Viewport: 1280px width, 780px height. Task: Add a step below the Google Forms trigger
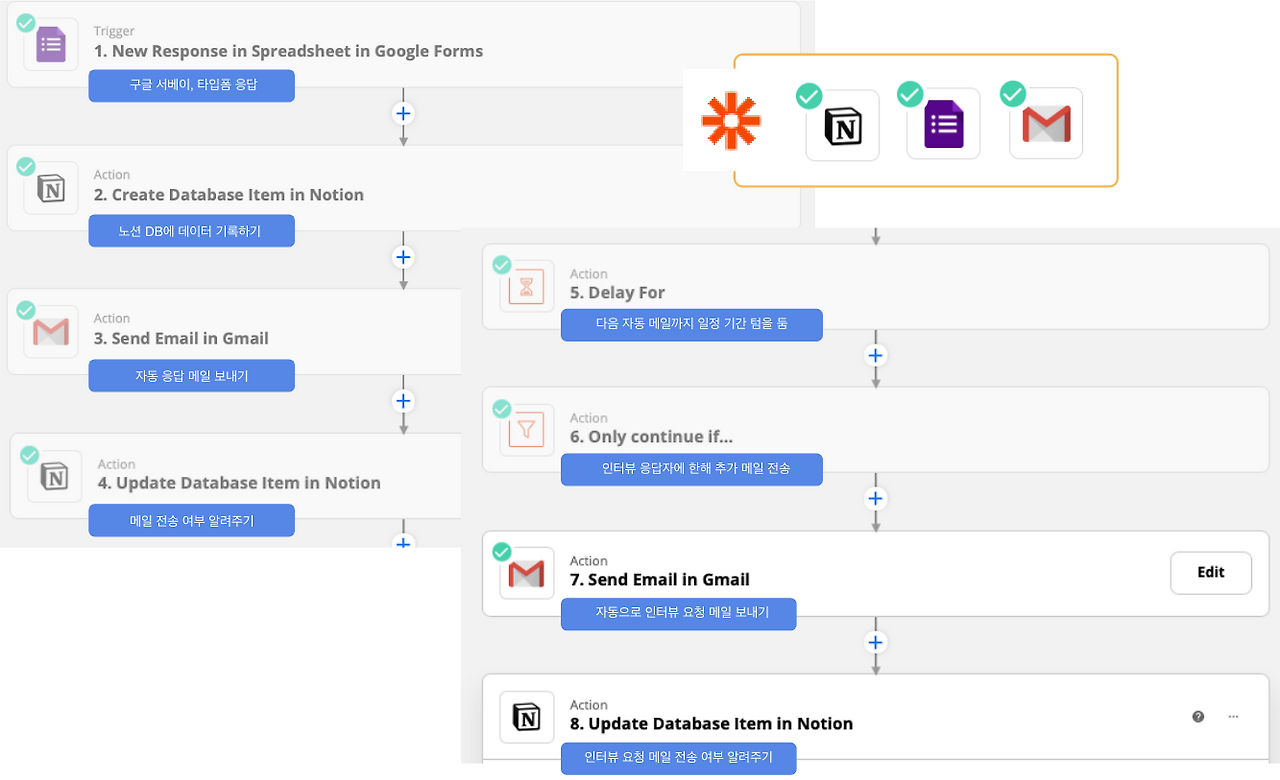click(x=403, y=113)
